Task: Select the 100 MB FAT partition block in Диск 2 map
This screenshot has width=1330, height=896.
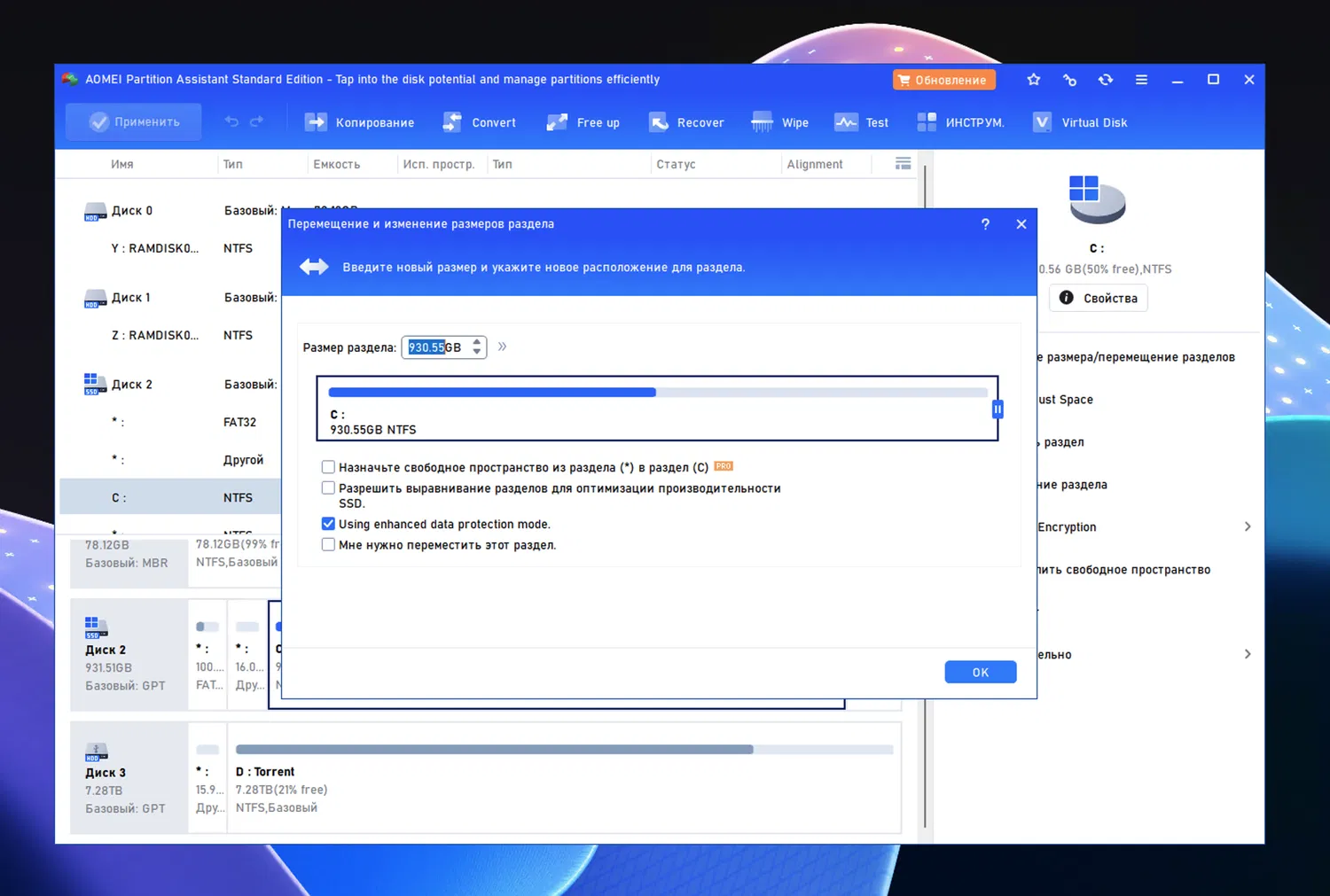Action: 208,655
